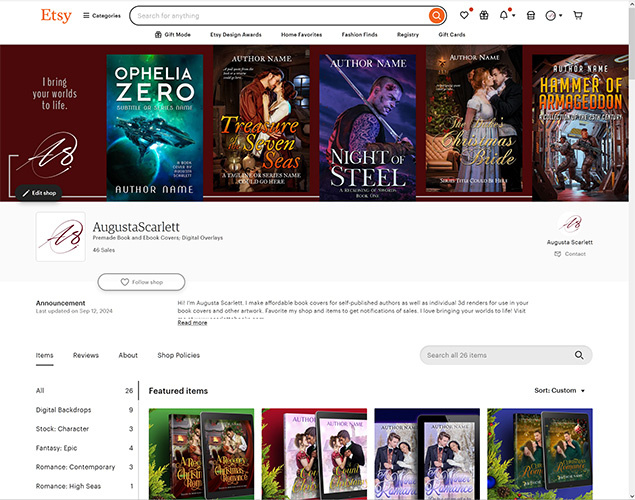Switch to the Shop Policies tab

coord(178,355)
